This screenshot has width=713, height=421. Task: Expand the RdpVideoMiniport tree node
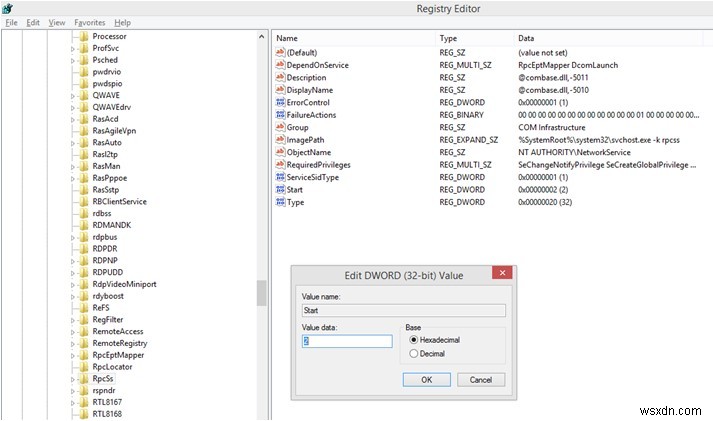(73, 285)
